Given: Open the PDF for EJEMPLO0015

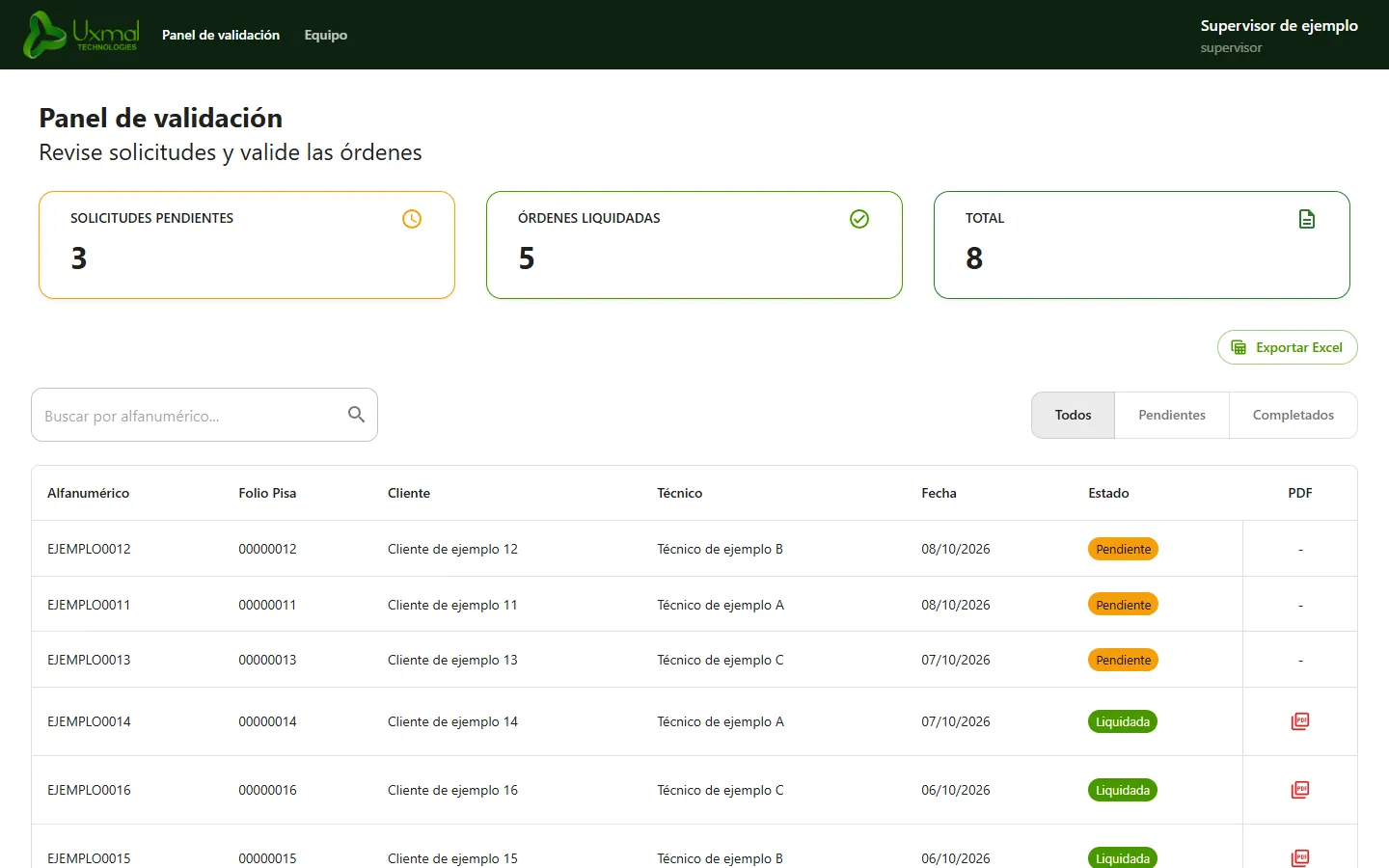Looking at the screenshot, I should [1300, 857].
